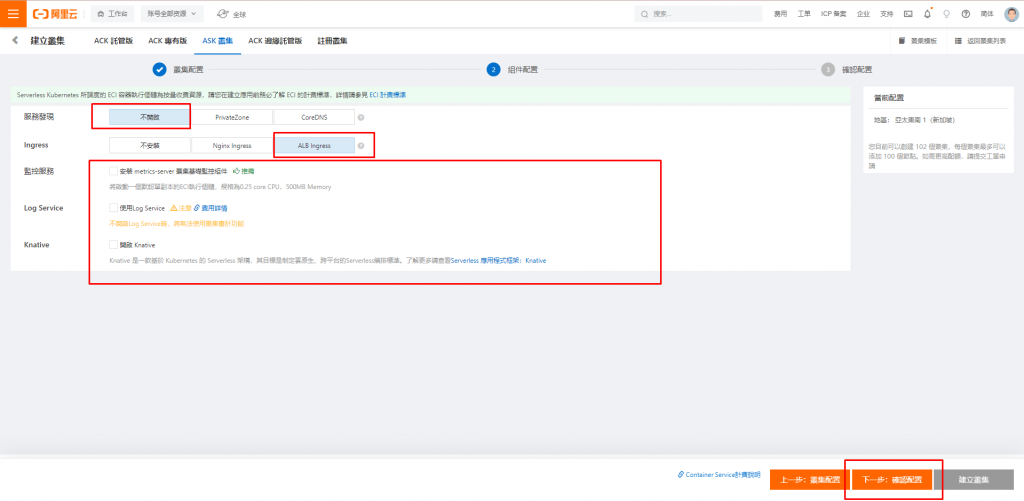Click the help icon next to CoreDNS

click(x=361, y=118)
